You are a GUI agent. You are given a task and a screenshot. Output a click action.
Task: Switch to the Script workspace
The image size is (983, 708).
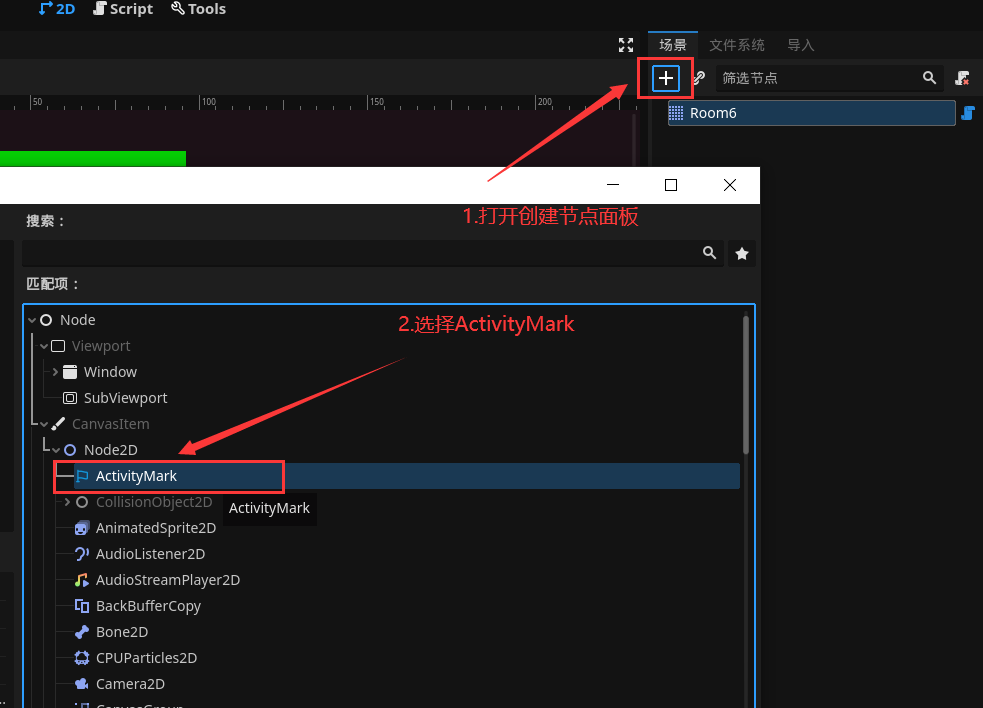pos(123,9)
